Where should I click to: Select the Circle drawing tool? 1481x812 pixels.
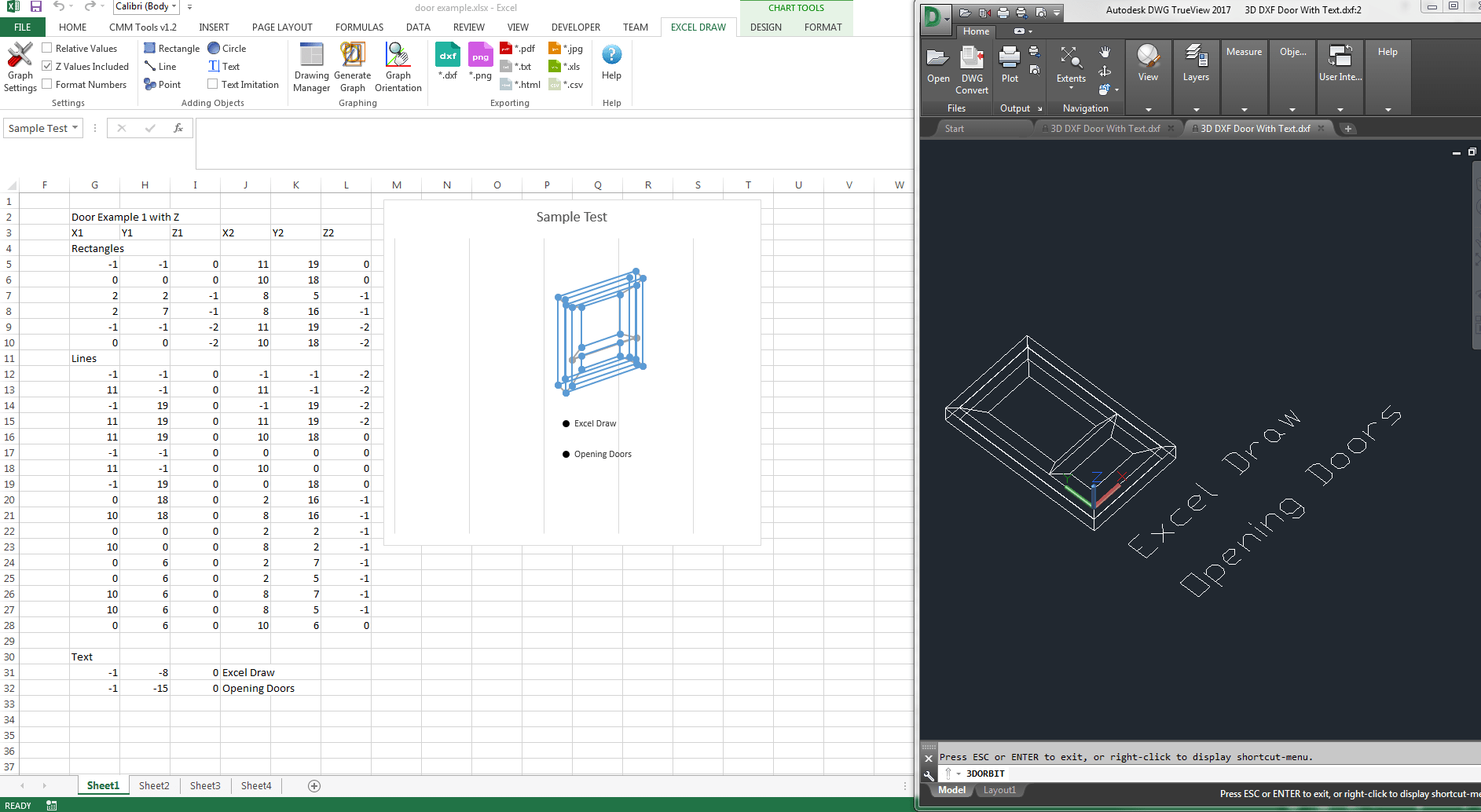click(x=226, y=48)
